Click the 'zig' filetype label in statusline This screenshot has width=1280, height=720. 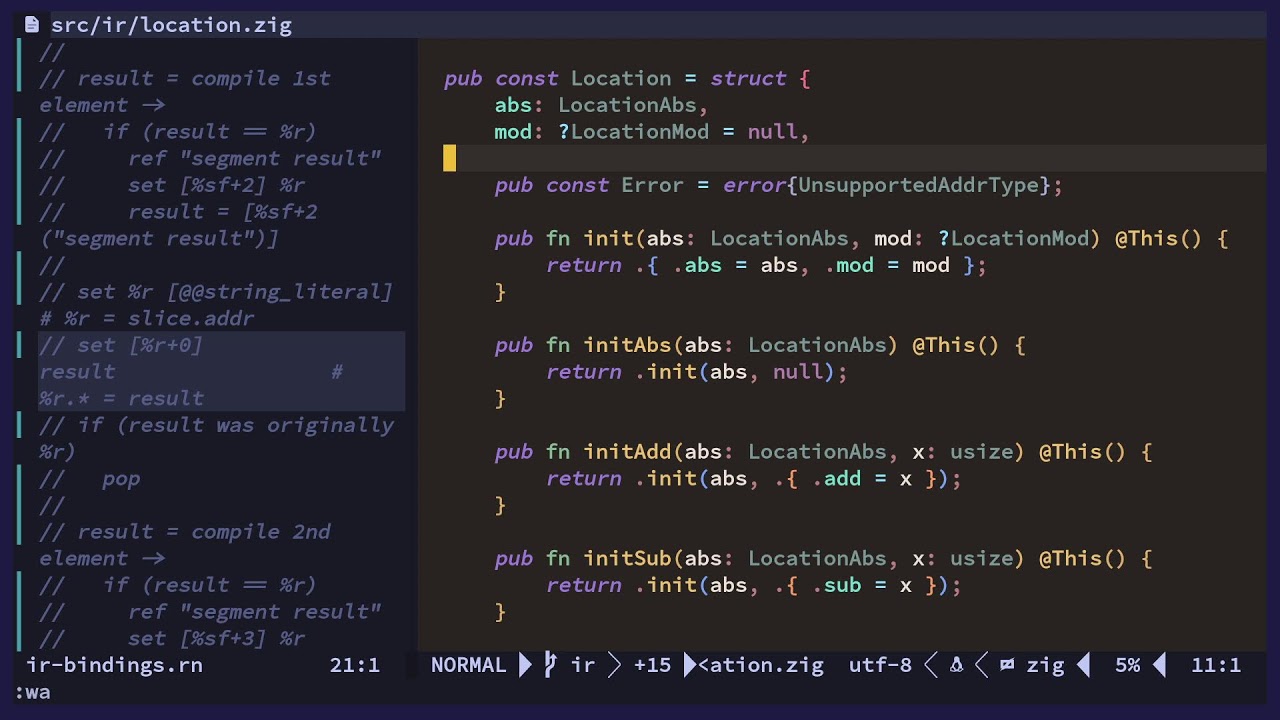tap(1045, 665)
